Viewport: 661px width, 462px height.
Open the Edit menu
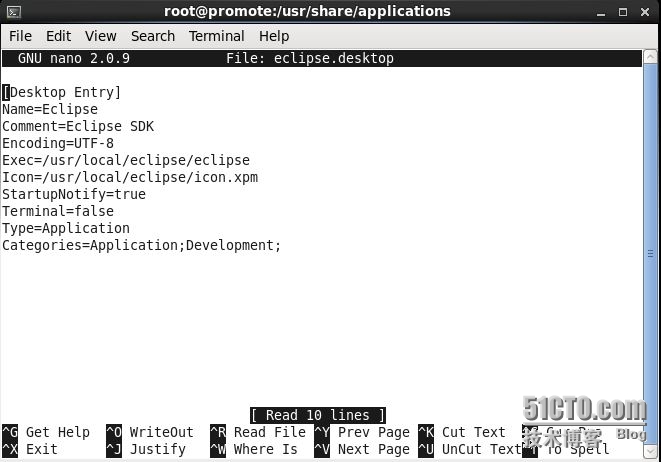coord(59,36)
